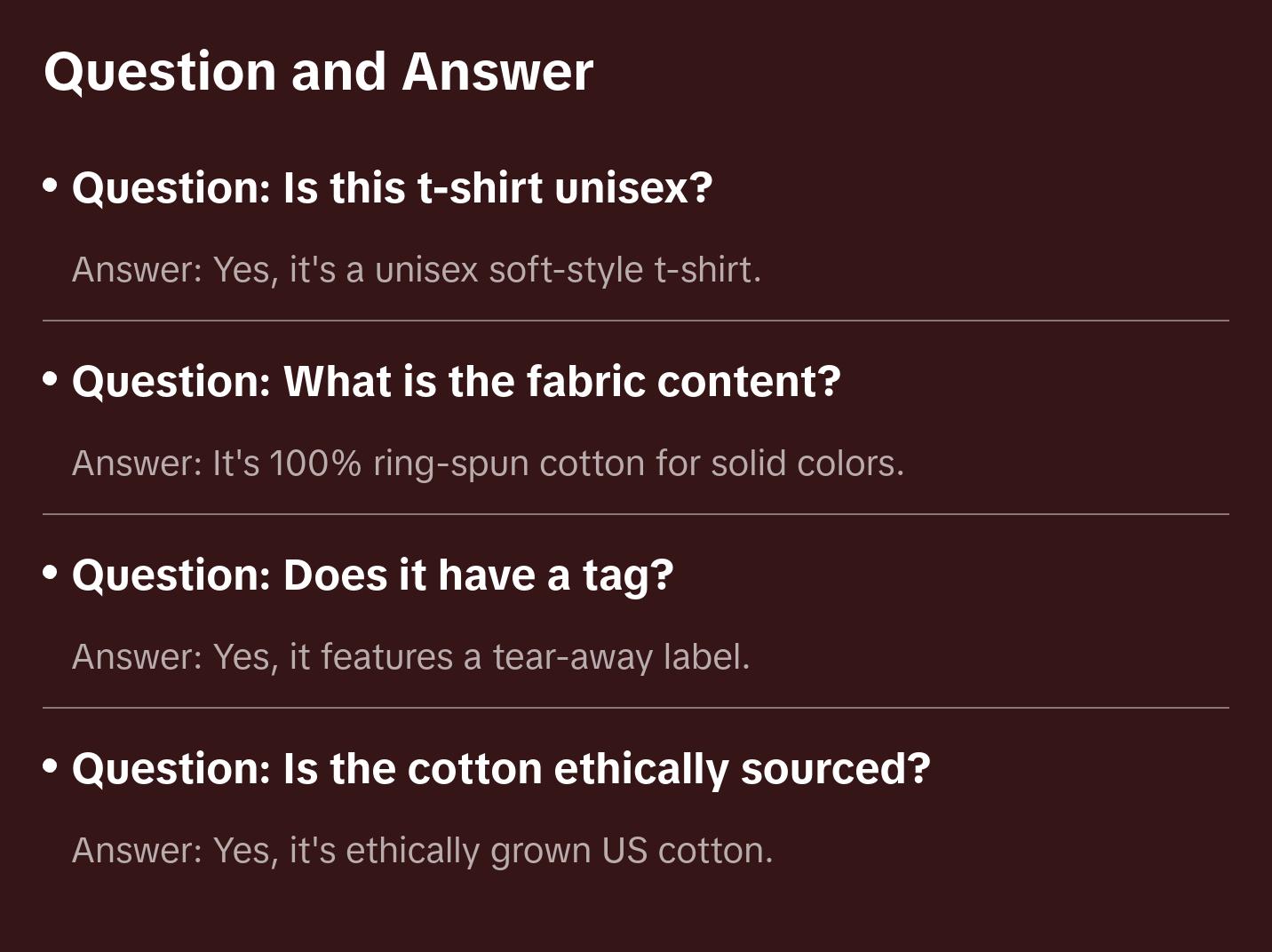Click the unisex soft-style t-shirt answer
Screen dimensions: 1272x952
(x=416, y=270)
